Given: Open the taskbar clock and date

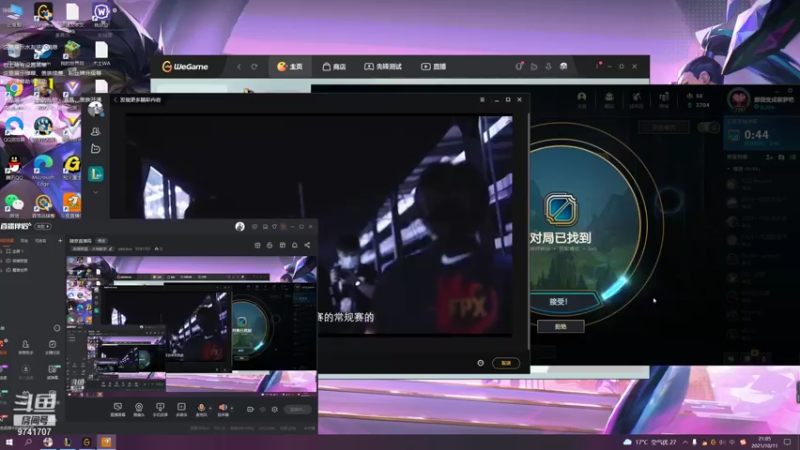Looking at the screenshot, I should tap(765, 442).
